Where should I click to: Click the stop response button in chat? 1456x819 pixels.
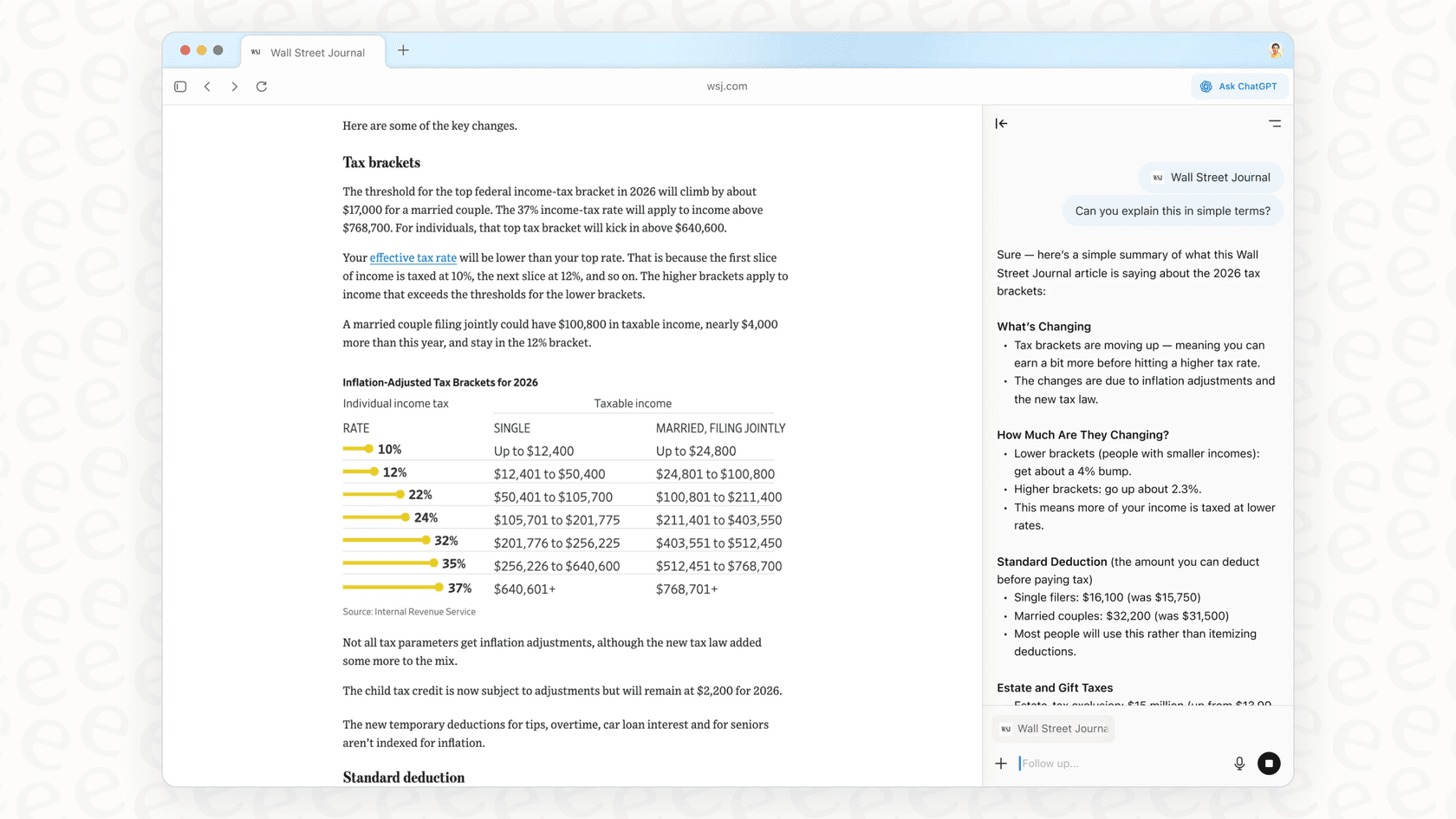coord(1269,764)
